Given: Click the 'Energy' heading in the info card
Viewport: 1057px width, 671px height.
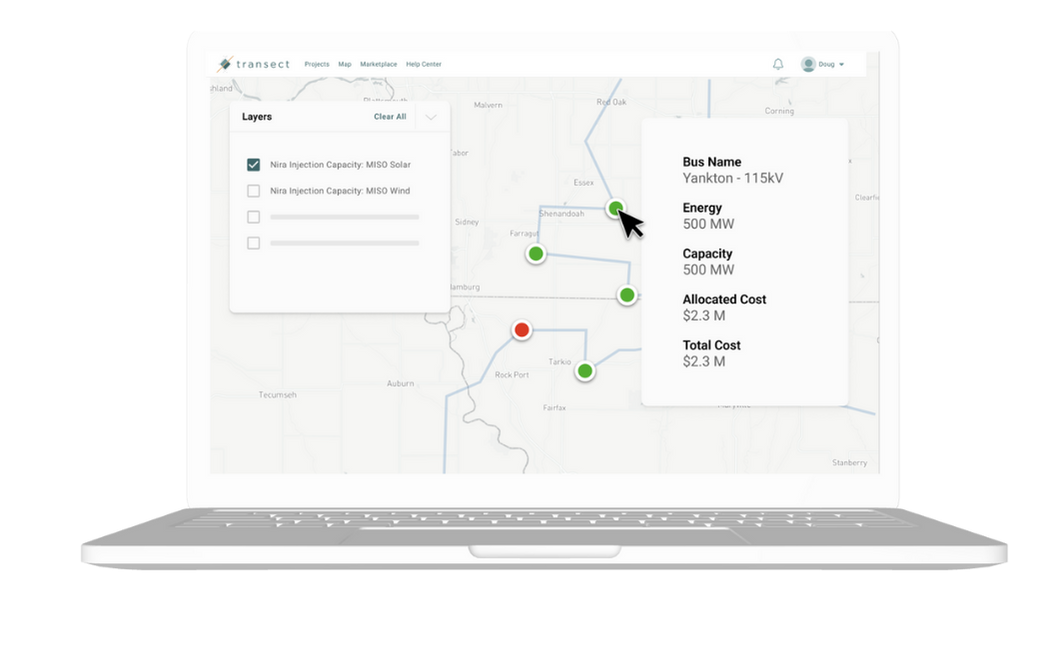Looking at the screenshot, I should (702, 208).
